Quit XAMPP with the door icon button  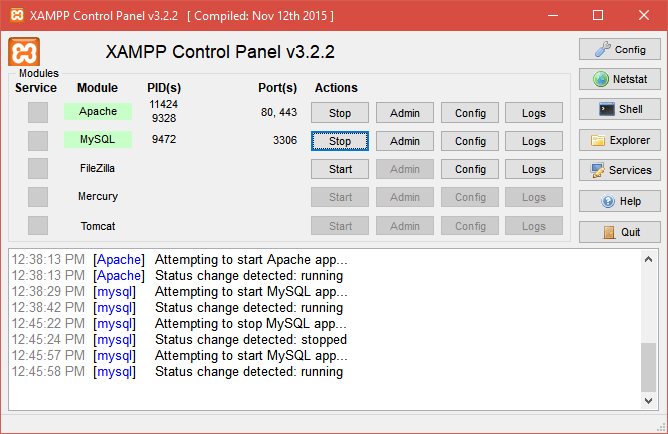[619, 232]
